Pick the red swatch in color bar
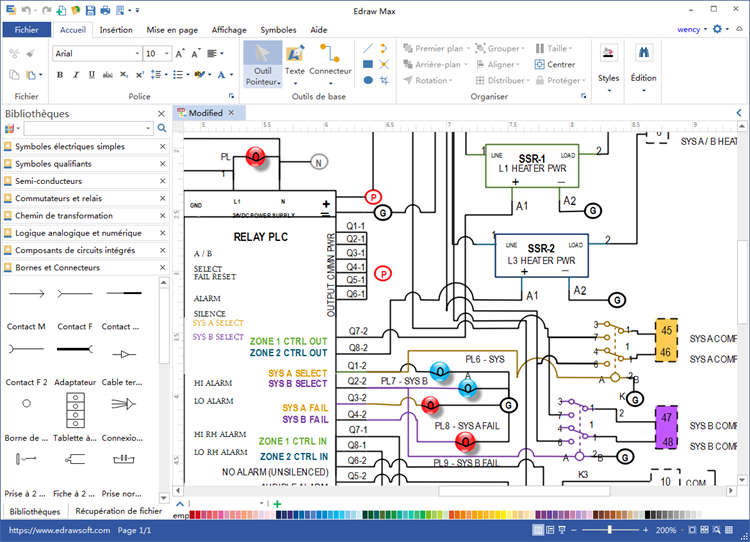750x542 pixels. [x=196, y=516]
